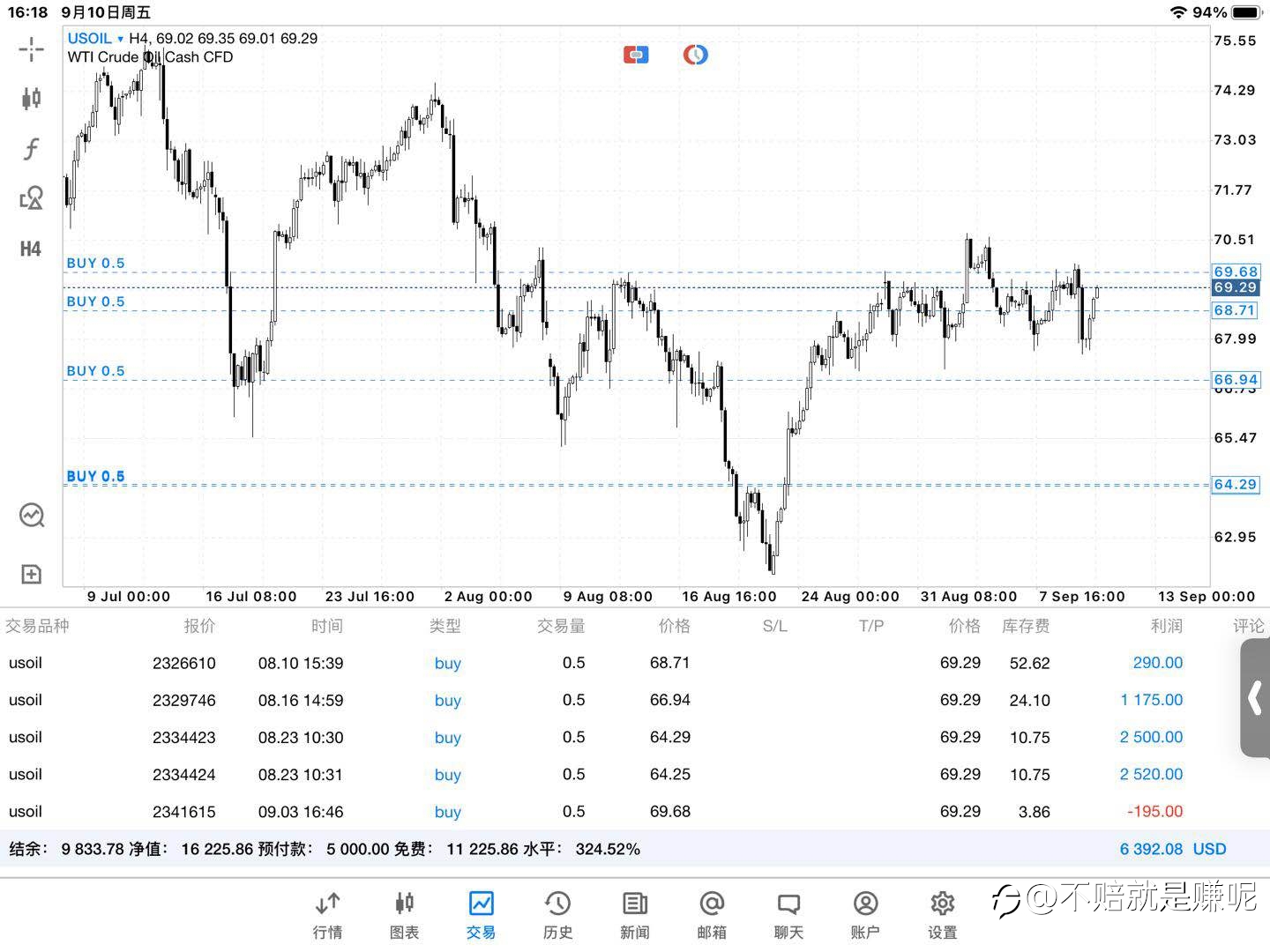Open the 设置 settings tab
This screenshot has width=1270, height=952.
pos(942,915)
